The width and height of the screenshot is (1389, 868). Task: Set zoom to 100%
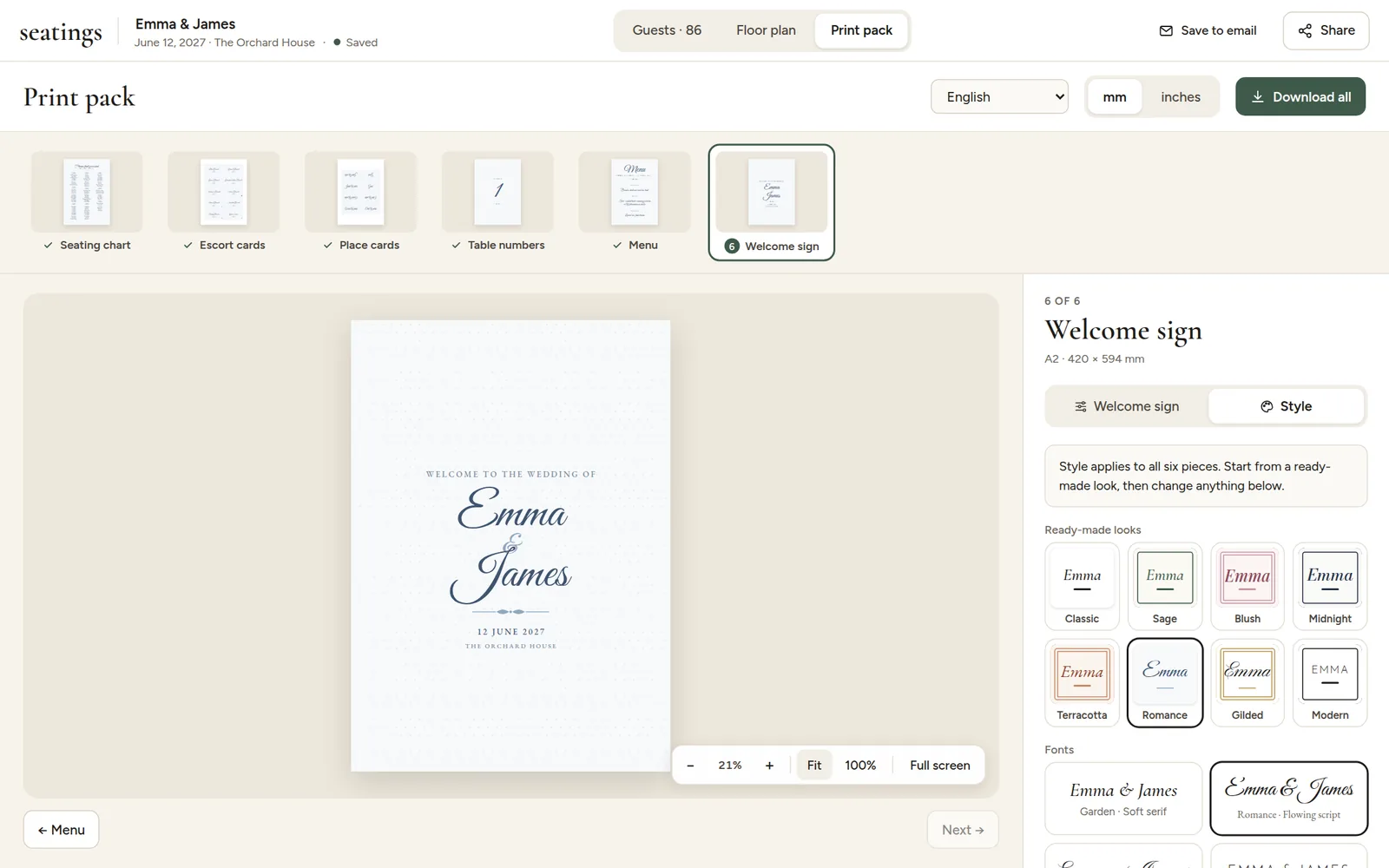pos(860,766)
